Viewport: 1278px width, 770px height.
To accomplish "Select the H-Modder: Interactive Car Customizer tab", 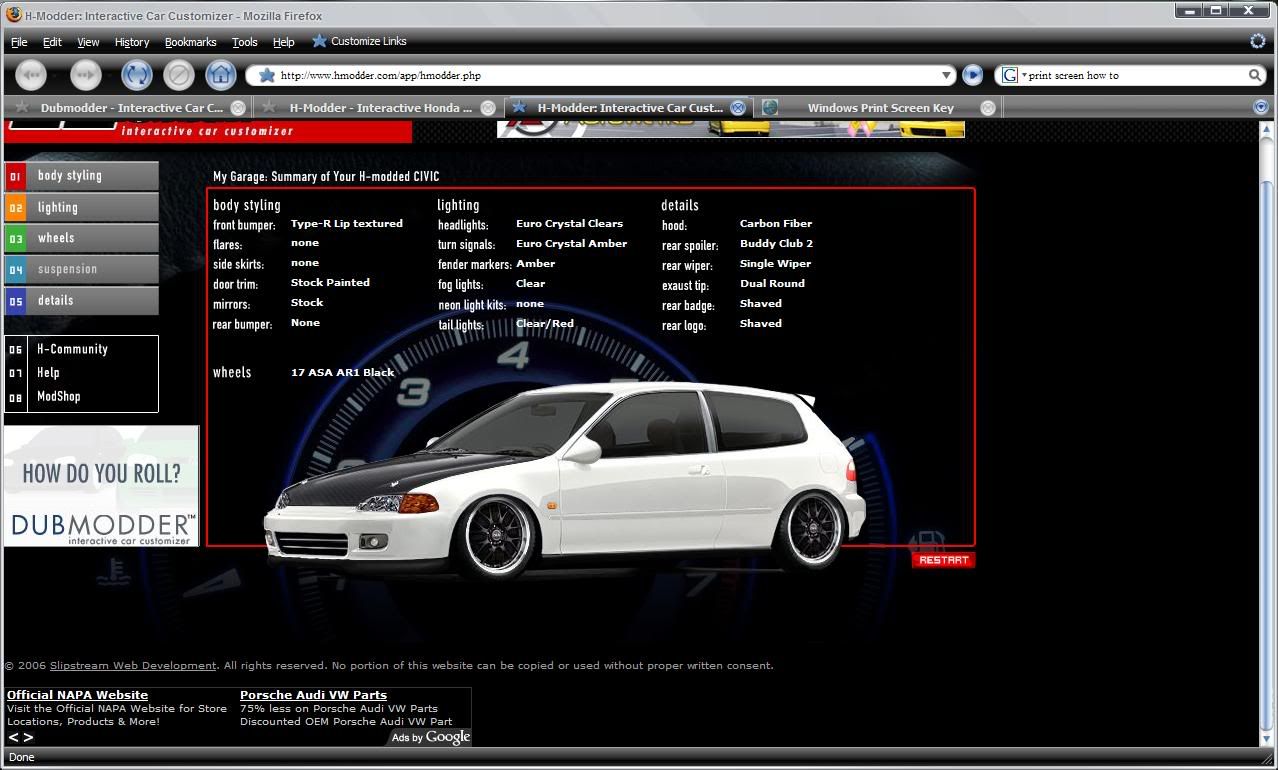I will point(628,108).
